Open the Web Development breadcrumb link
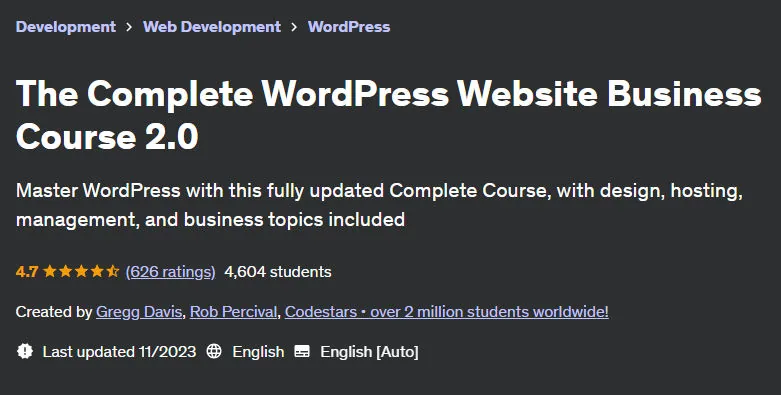 (212, 26)
